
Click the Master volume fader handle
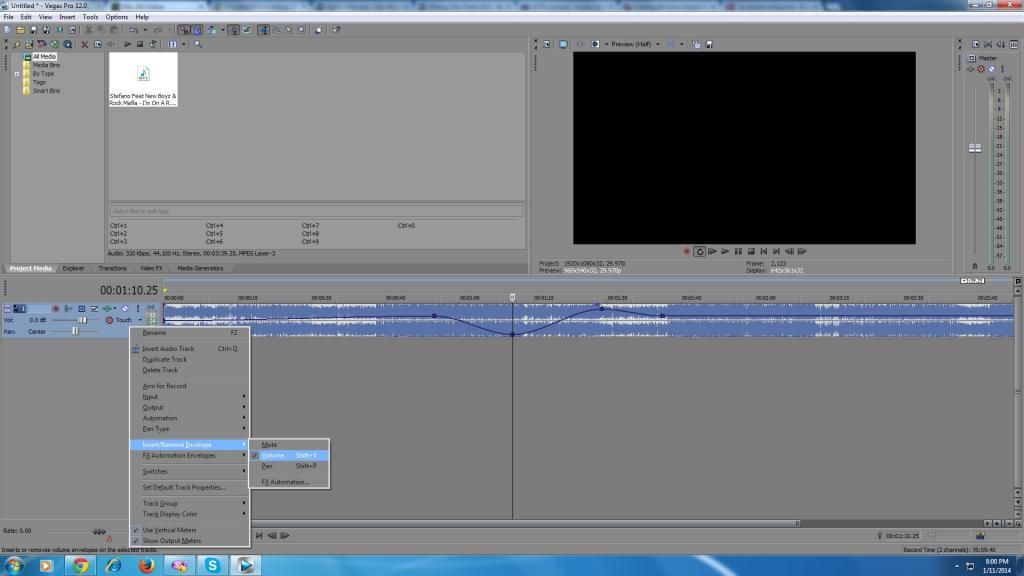tap(975, 148)
